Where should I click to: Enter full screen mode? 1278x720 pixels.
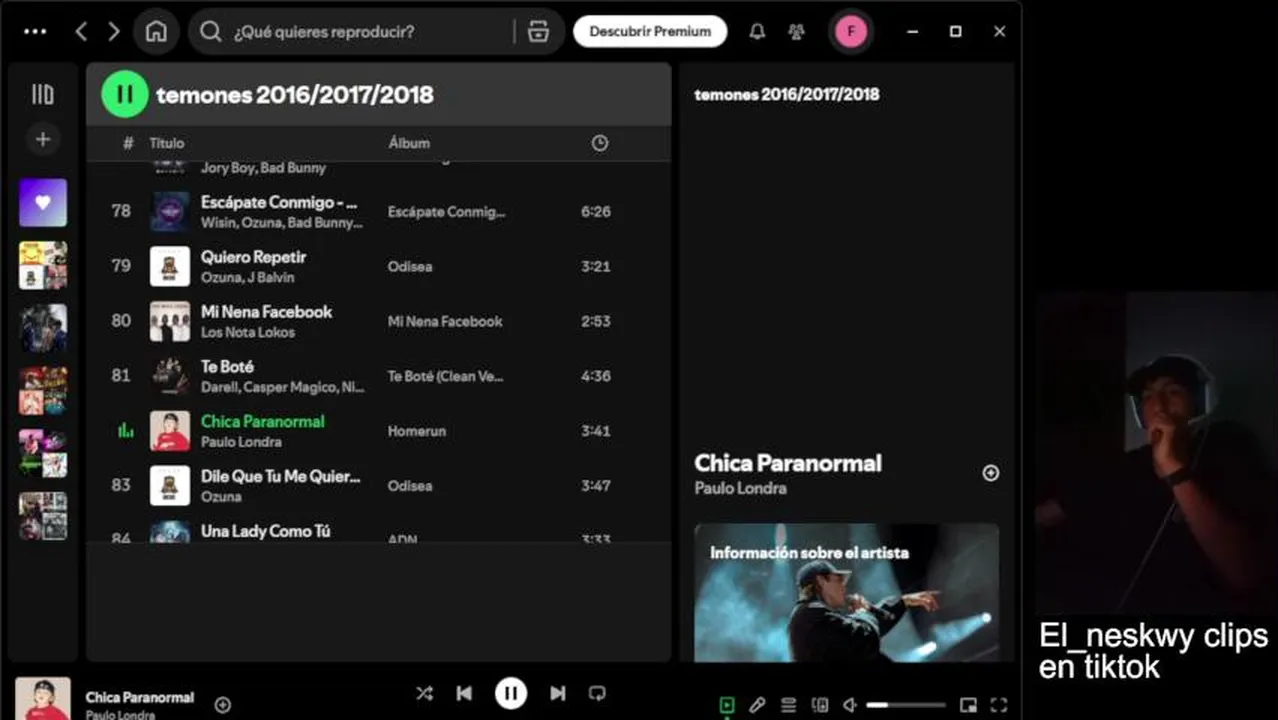(998, 705)
